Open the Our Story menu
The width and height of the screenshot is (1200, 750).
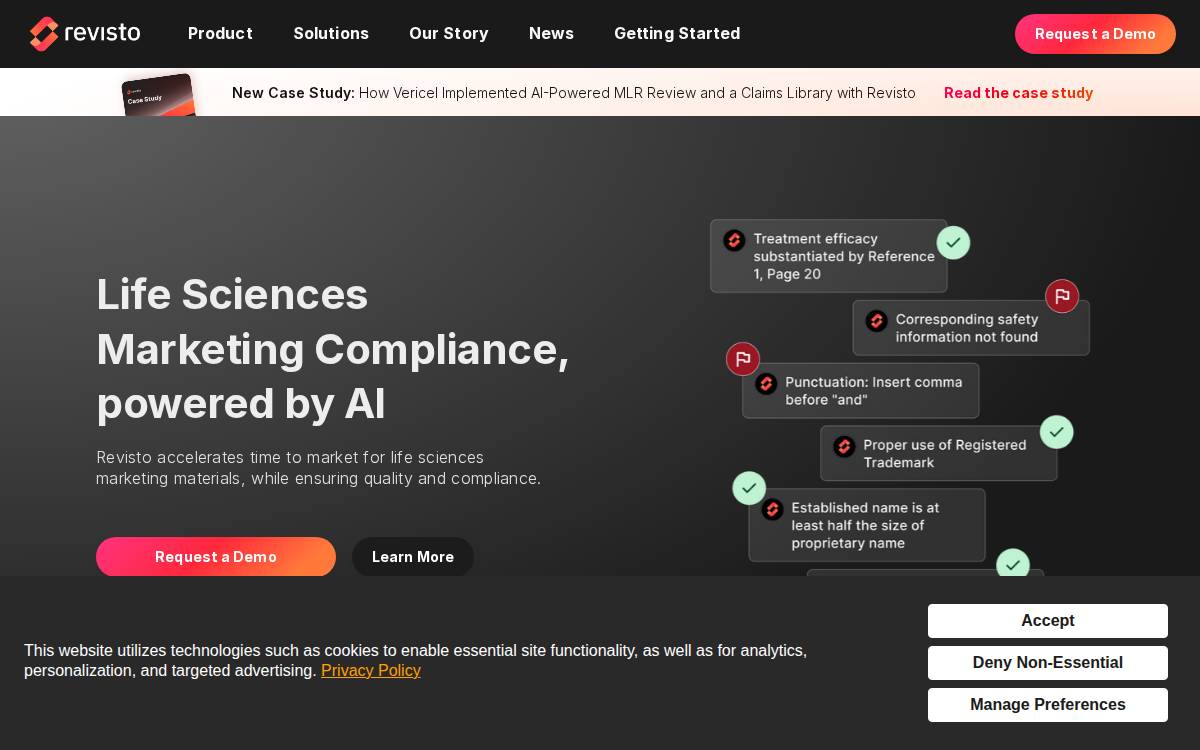449,33
